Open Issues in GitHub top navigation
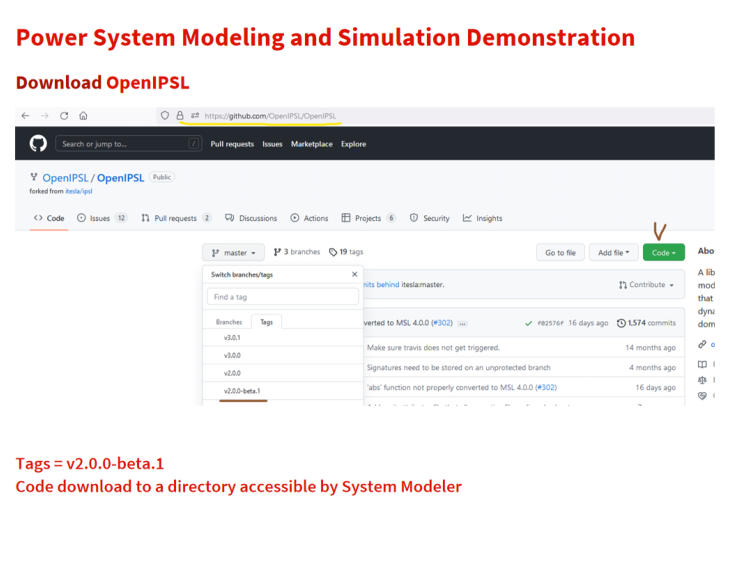750x562 pixels. [272, 144]
